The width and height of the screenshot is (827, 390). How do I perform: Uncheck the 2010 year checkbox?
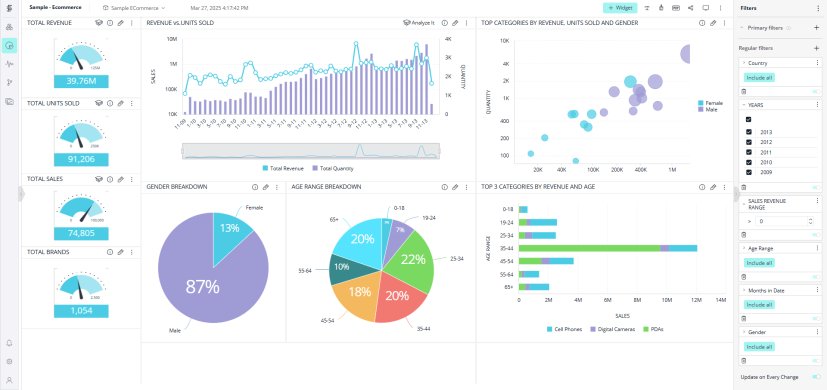tap(749, 162)
